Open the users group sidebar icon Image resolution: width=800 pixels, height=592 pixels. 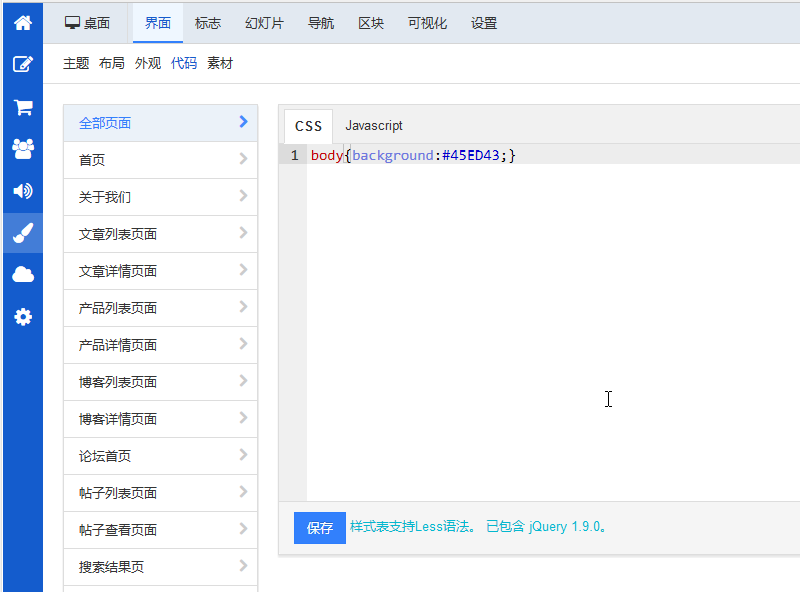22,149
